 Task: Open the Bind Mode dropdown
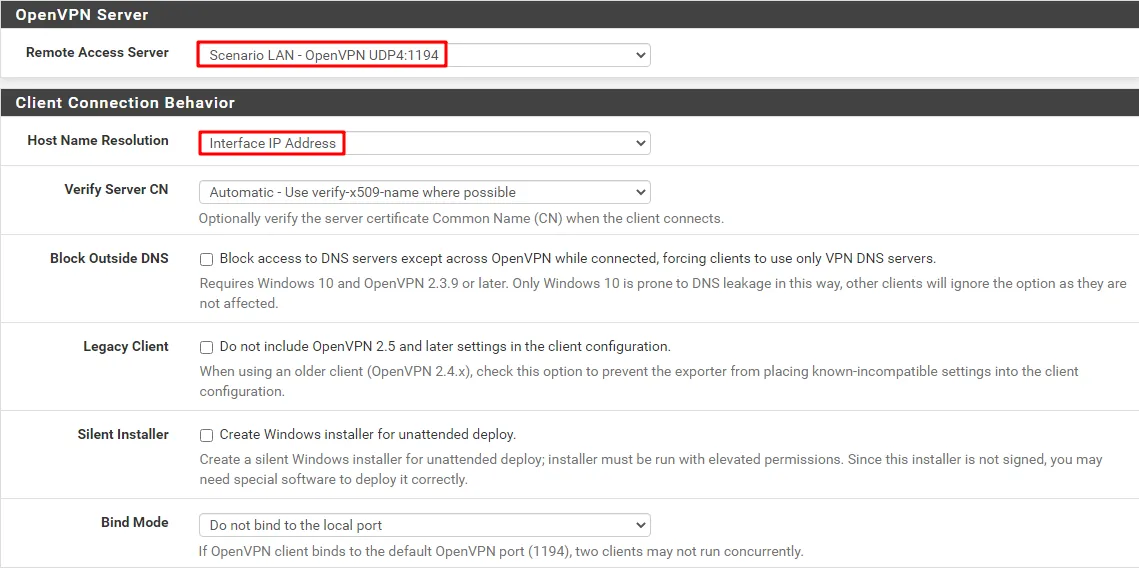pos(424,524)
